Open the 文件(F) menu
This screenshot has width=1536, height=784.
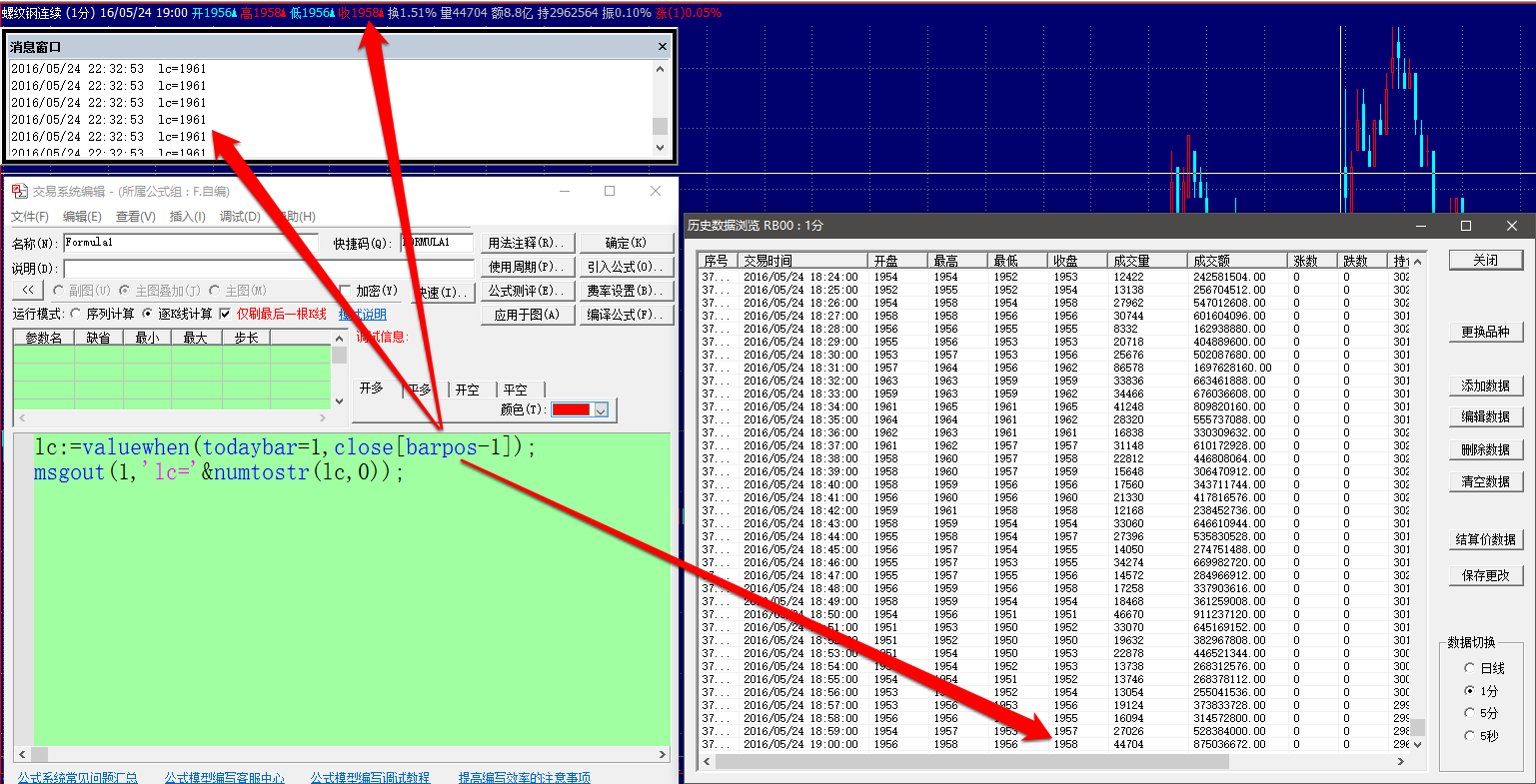click(x=30, y=216)
